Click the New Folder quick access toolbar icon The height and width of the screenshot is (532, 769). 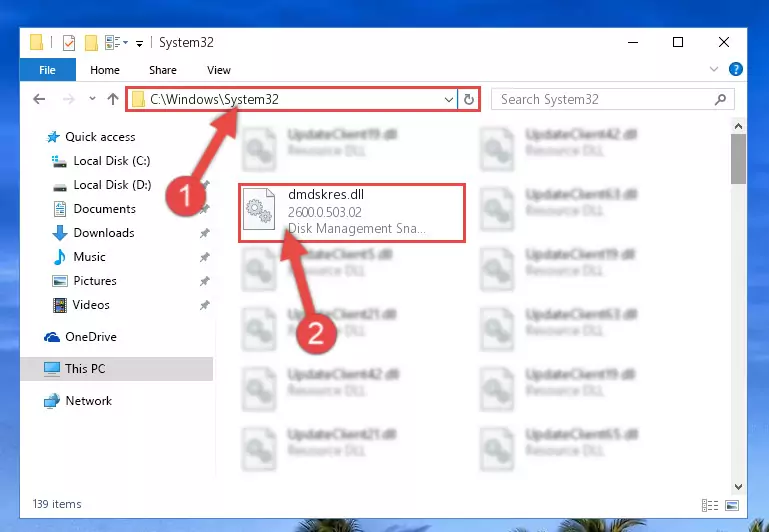tap(91, 43)
